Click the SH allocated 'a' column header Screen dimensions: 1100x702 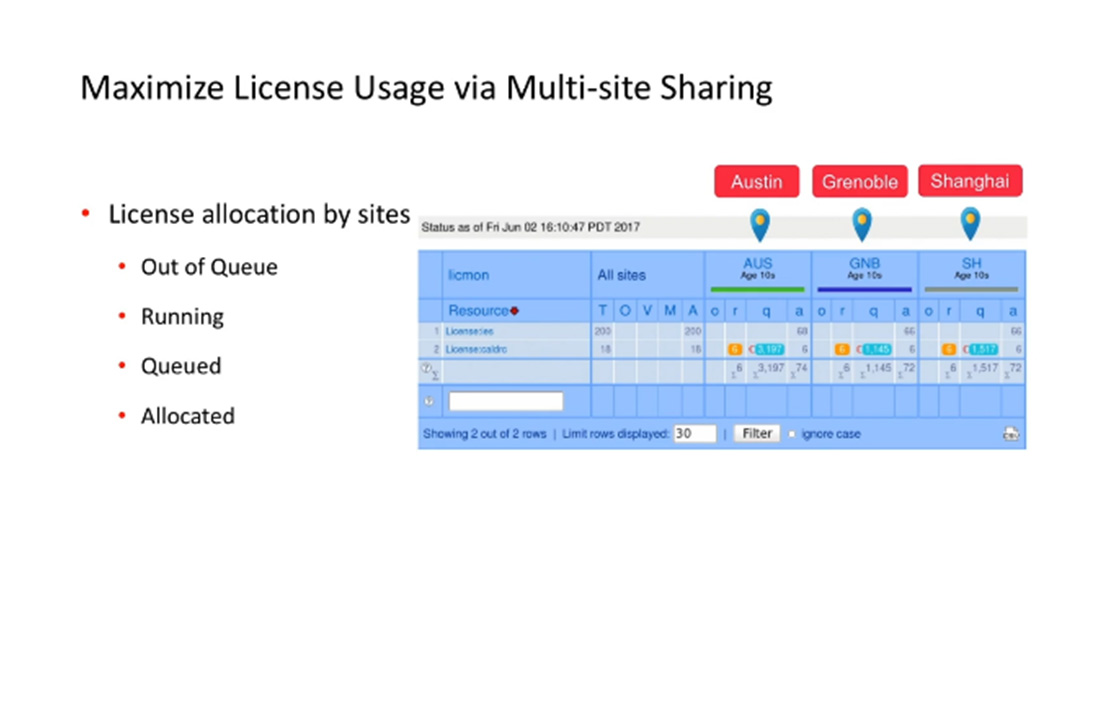point(1012,311)
